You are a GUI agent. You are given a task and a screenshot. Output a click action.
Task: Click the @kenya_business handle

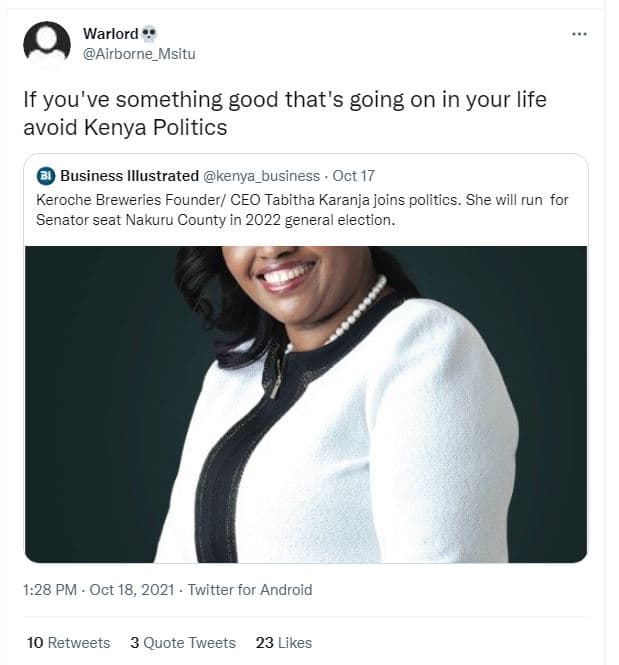coord(262,176)
